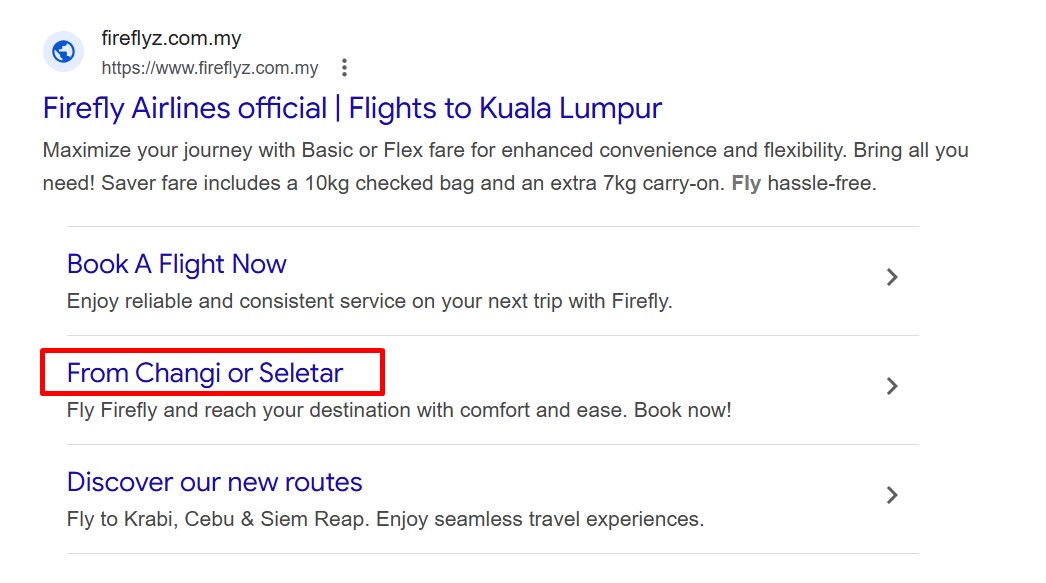Open the From Changi or Seletar sitelink
Viewport: 1046px width, 583px height.
click(x=205, y=373)
